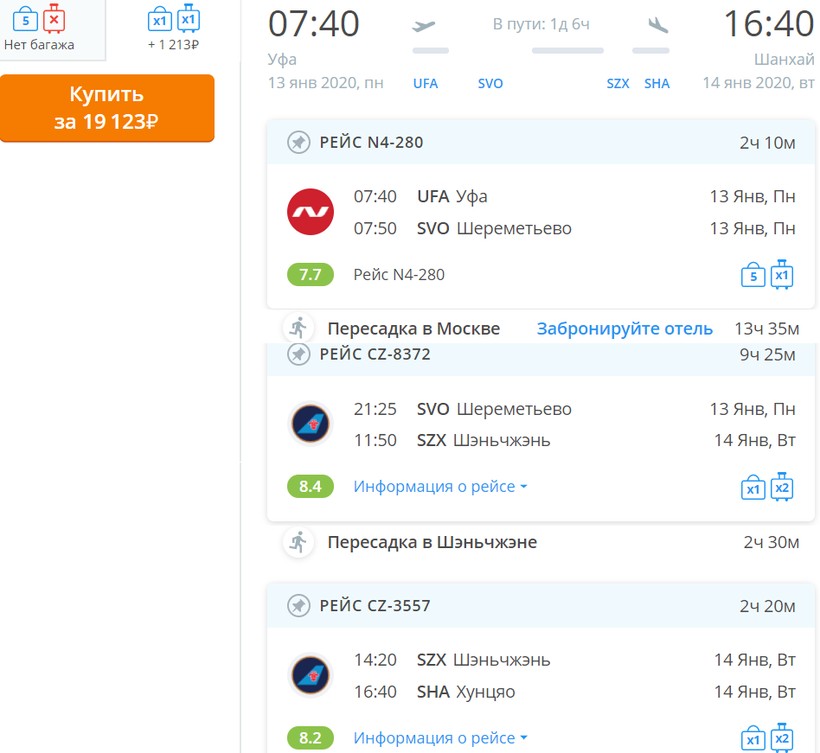Click China Southern logo on flight CZ-3557

[x=310, y=675]
